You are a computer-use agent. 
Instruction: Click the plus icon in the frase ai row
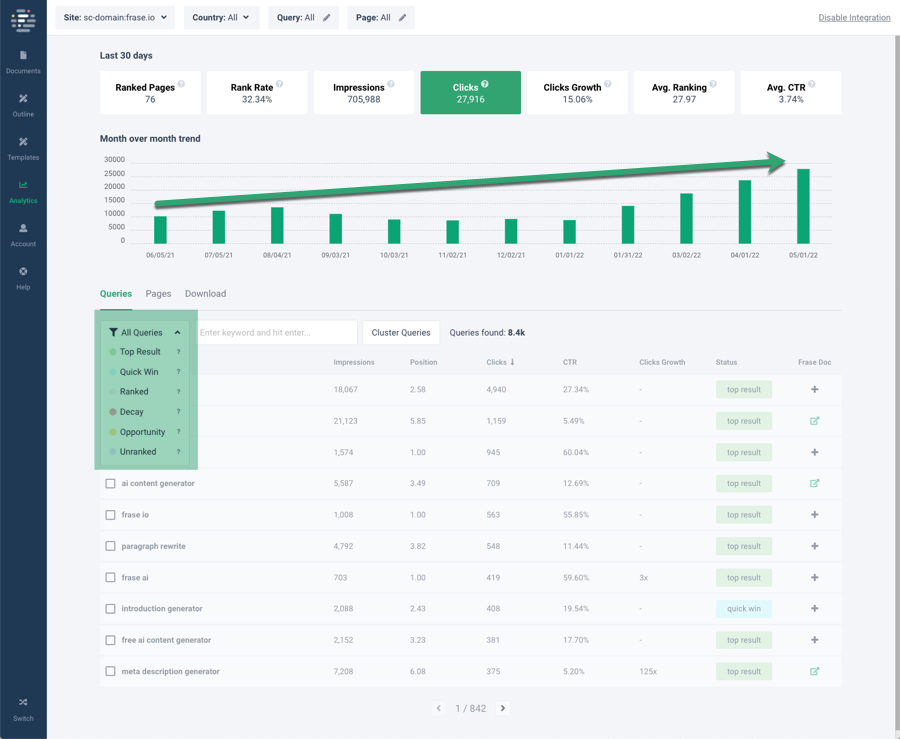pos(814,577)
